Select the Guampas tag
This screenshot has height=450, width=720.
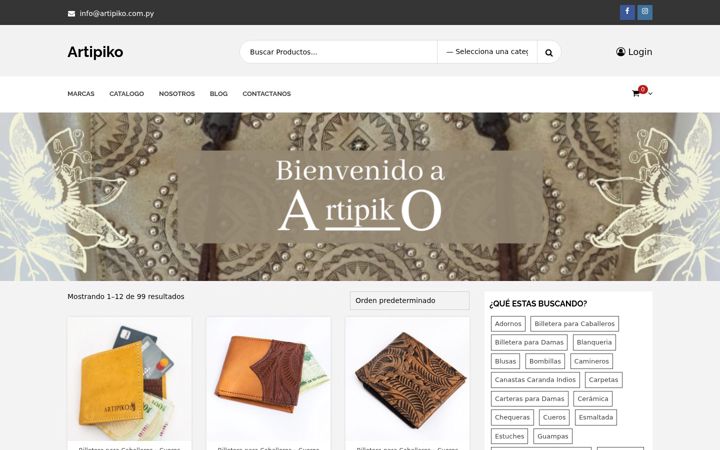tap(552, 436)
